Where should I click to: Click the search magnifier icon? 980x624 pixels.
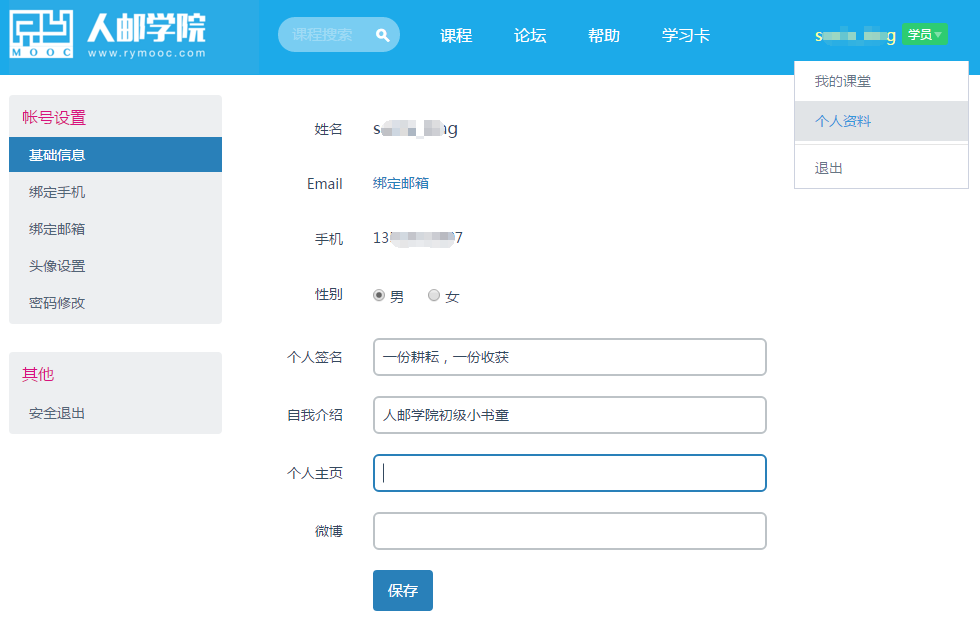[381, 34]
